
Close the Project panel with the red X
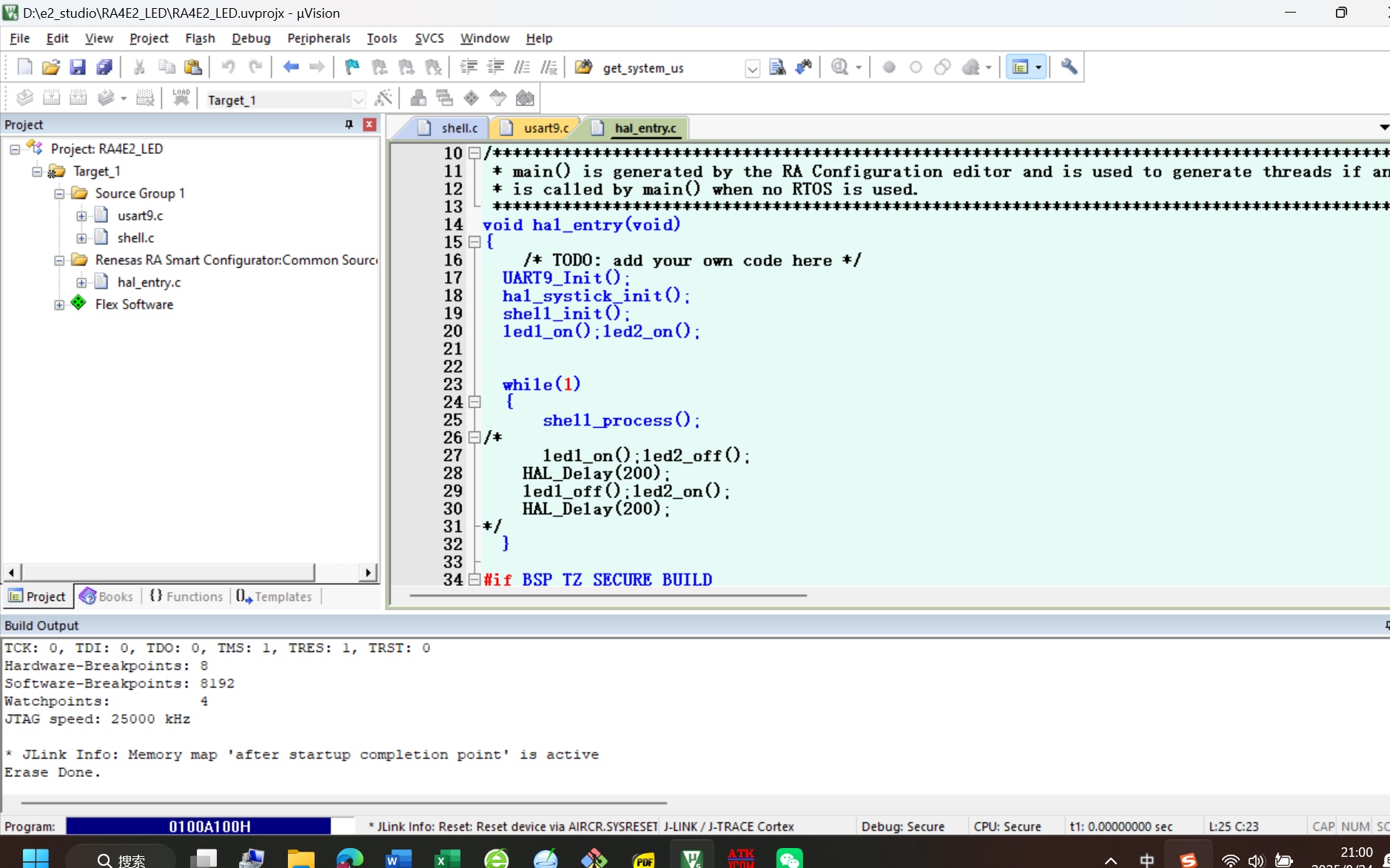coord(369,124)
